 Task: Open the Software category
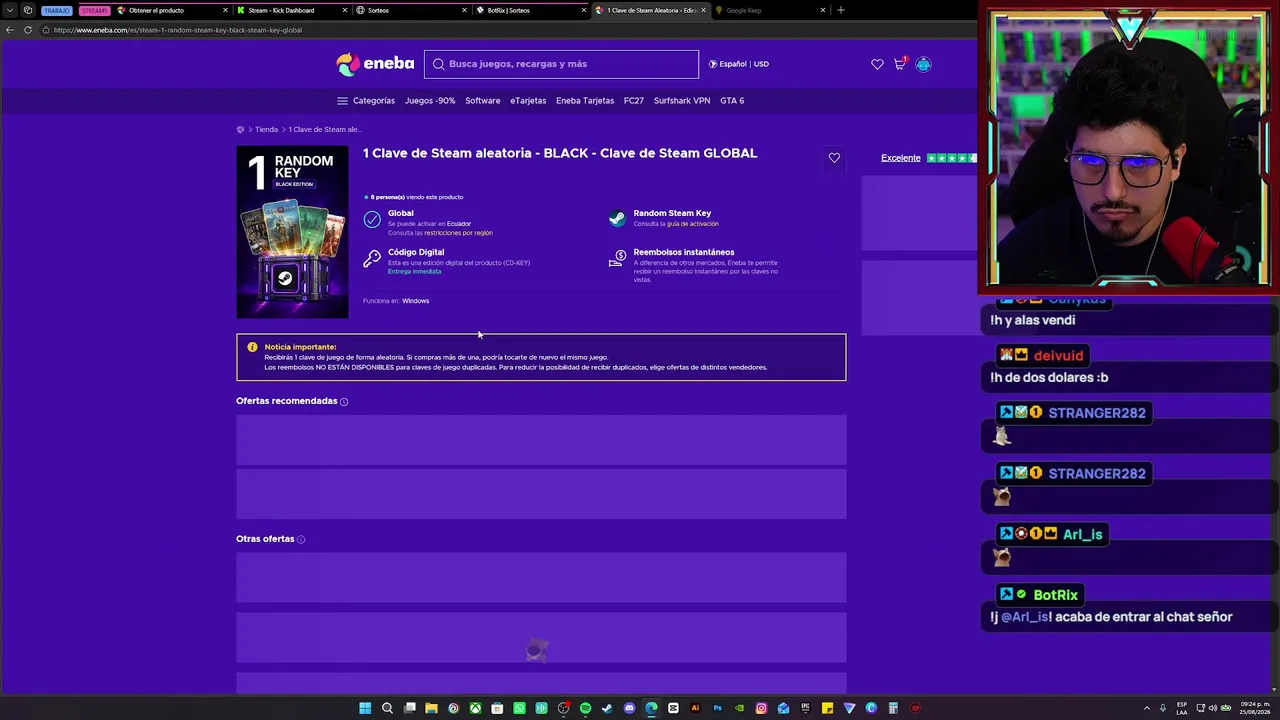click(x=482, y=101)
